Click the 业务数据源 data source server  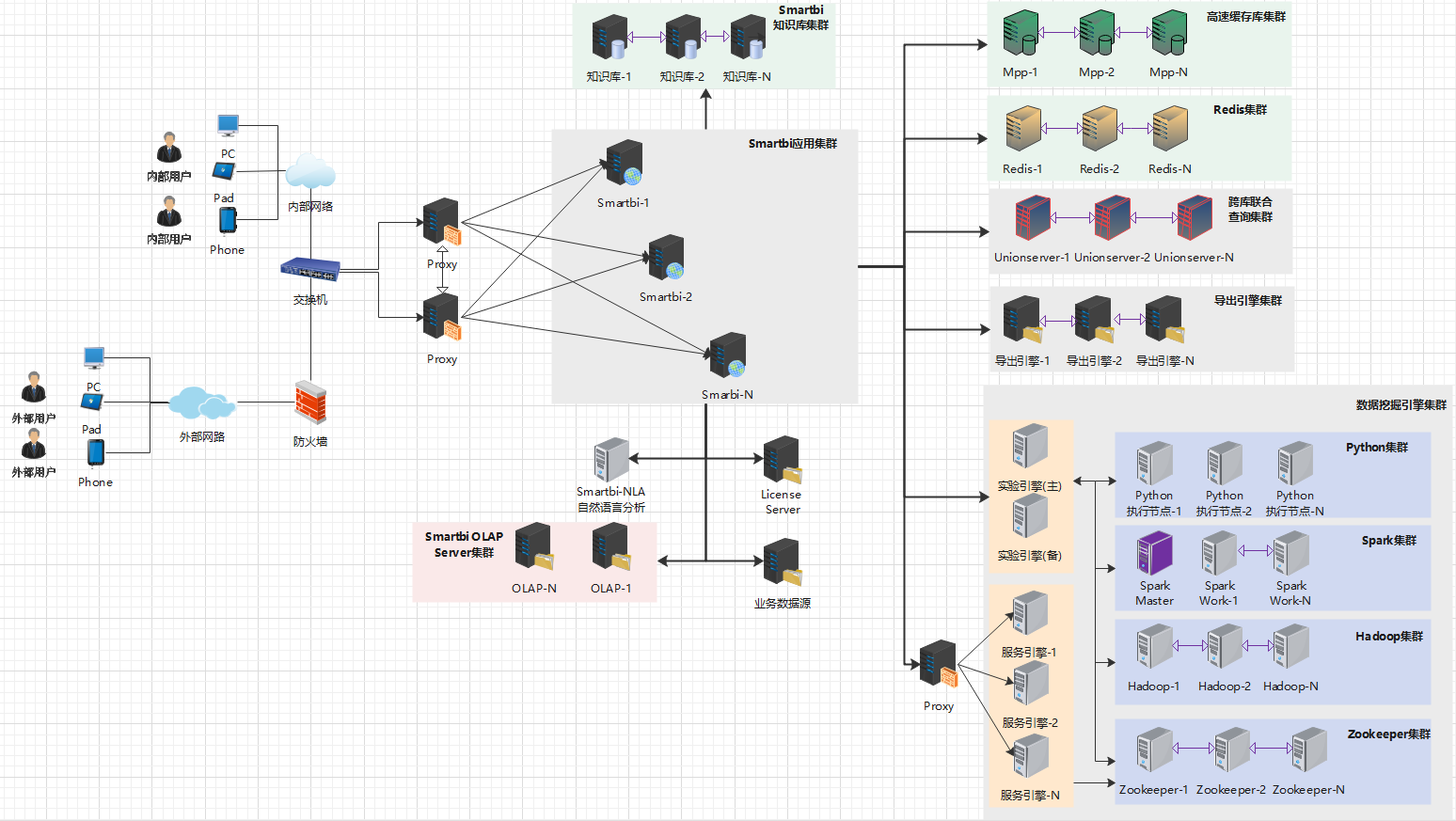(x=782, y=562)
